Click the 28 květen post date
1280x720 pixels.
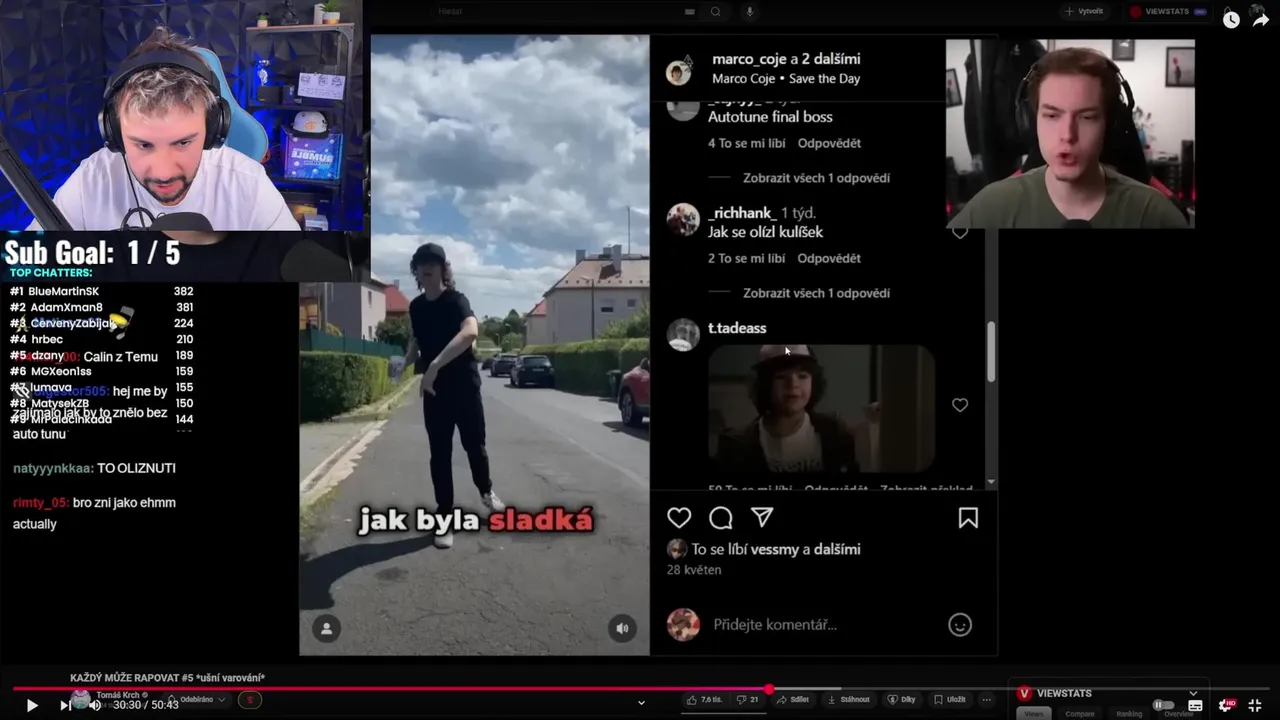694,570
